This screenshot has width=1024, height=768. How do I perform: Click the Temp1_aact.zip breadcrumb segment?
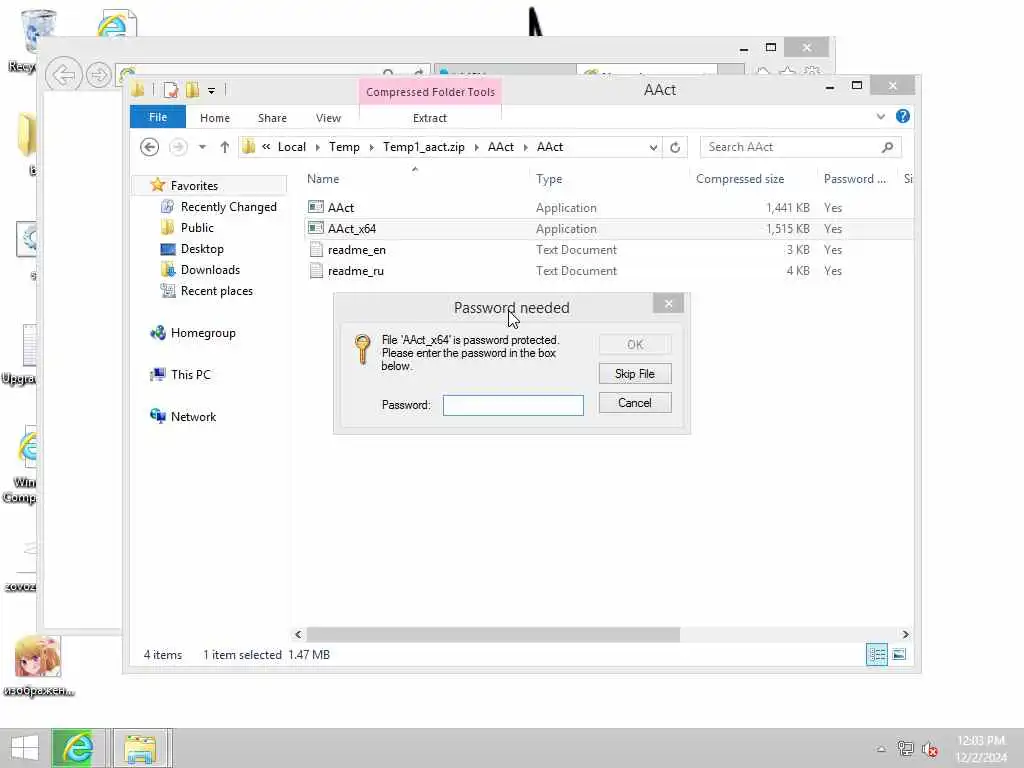[x=424, y=147]
